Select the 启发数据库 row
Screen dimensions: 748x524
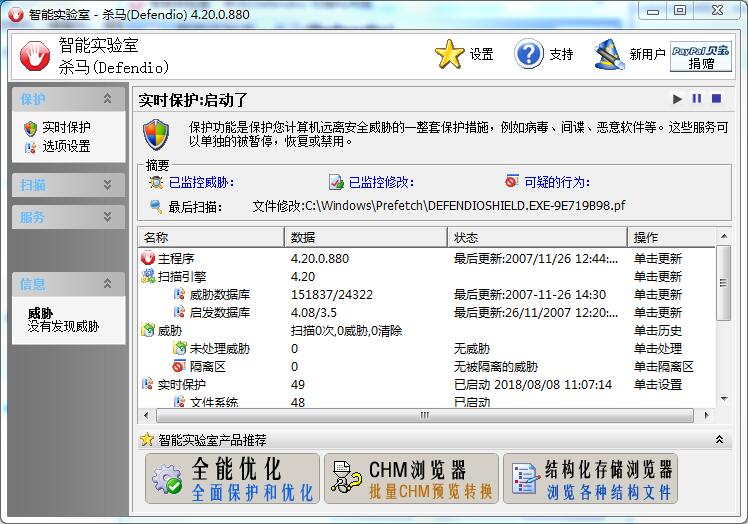point(426,313)
